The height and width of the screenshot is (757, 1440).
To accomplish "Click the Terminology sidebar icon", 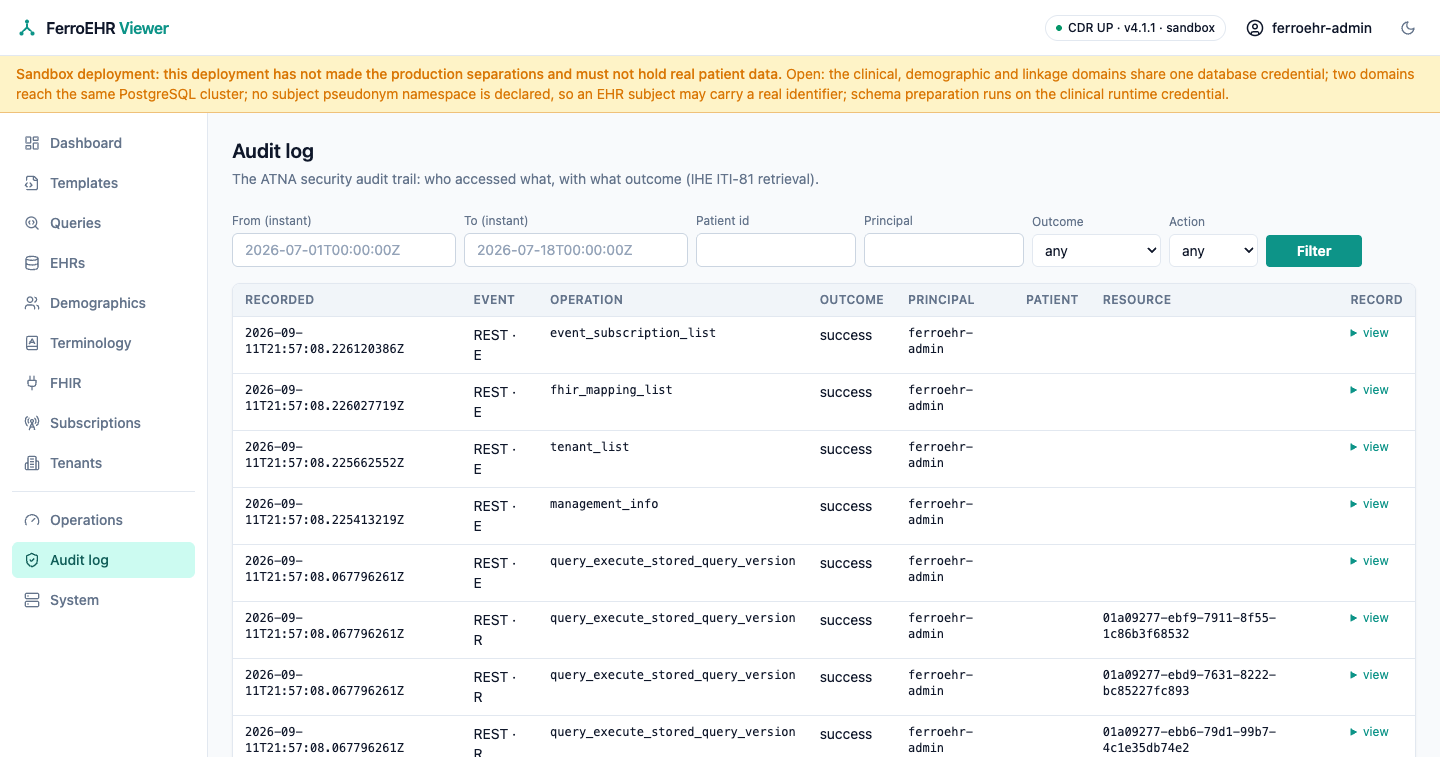I will (32, 343).
